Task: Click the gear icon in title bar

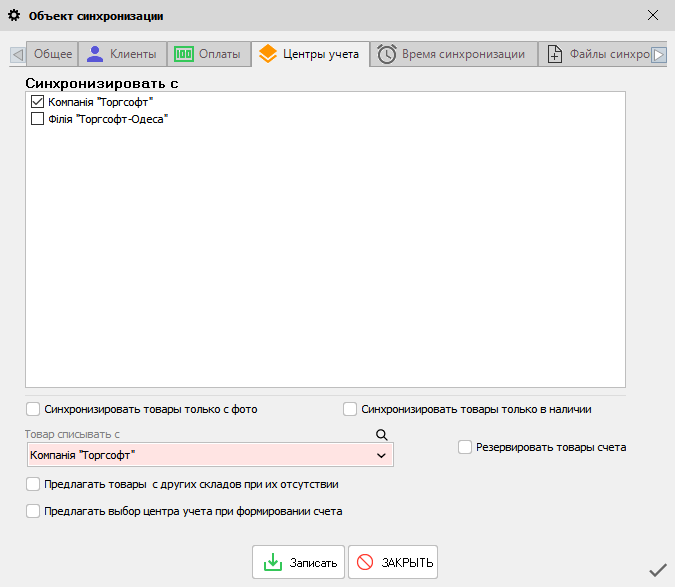Action: pyautogui.click(x=14, y=16)
